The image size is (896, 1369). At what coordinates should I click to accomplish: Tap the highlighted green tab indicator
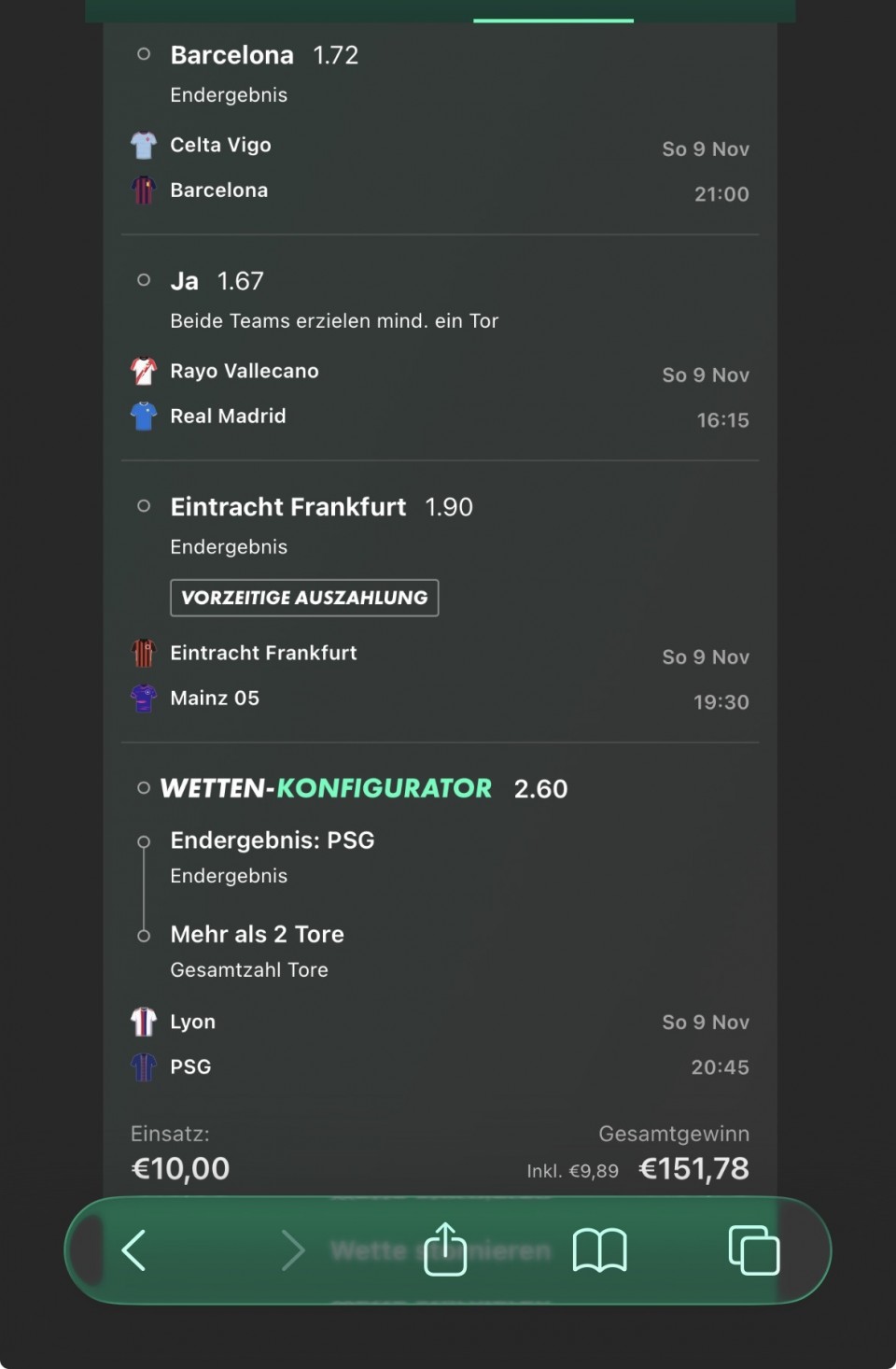coord(553,20)
